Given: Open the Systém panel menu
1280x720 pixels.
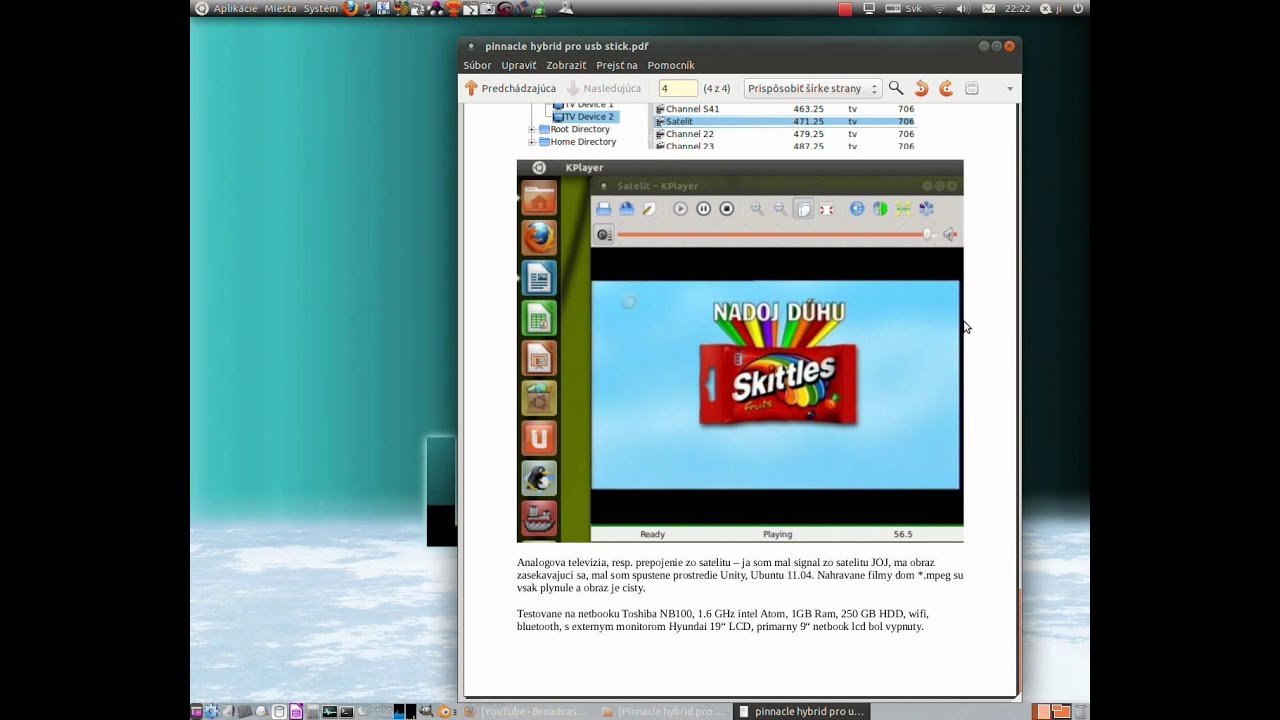Looking at the screenshot, I should (x=321, y=8).
